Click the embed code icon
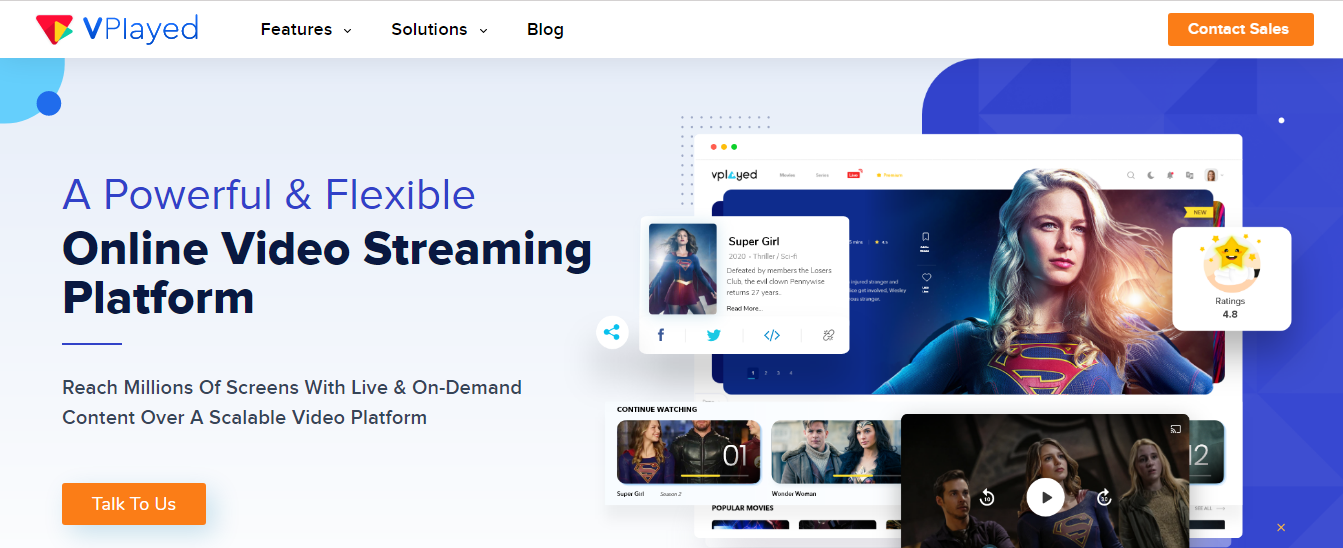The width and height of the screenshot is (1343, 548). click(772, 335)
